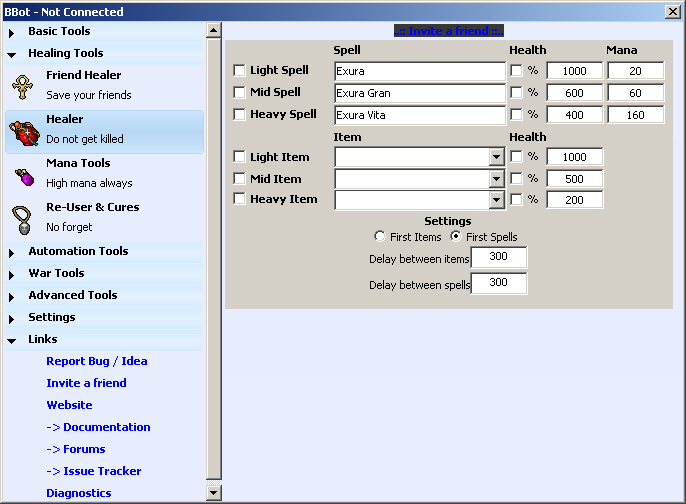Open the Advanced Tools menu group
Image resolution: width=686 pixels, height=504 pixels.
click(72, 295)
